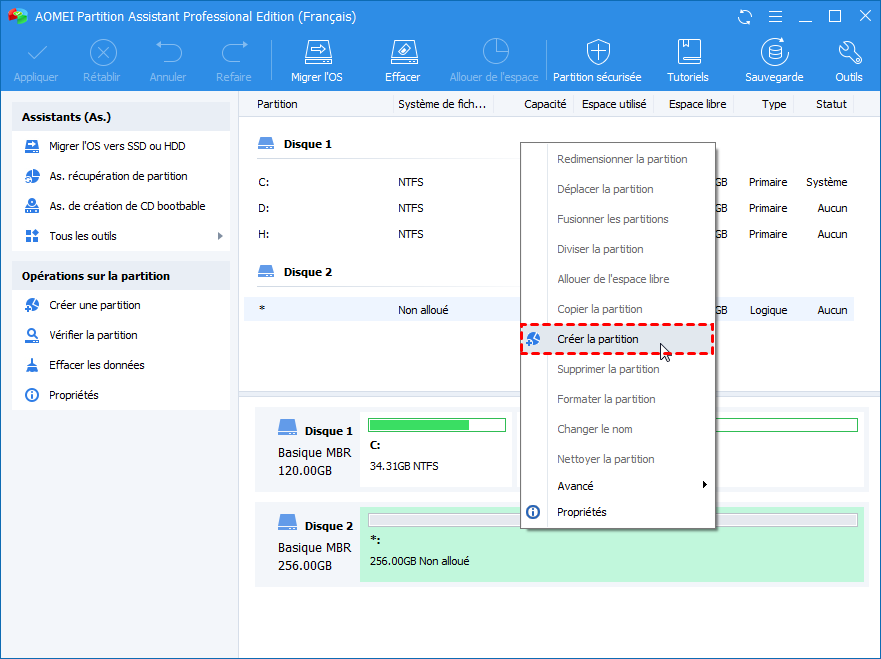The image size is (881, 659).
Task: Click the Disque 1 icon in partition list
Action: point(266,144)
